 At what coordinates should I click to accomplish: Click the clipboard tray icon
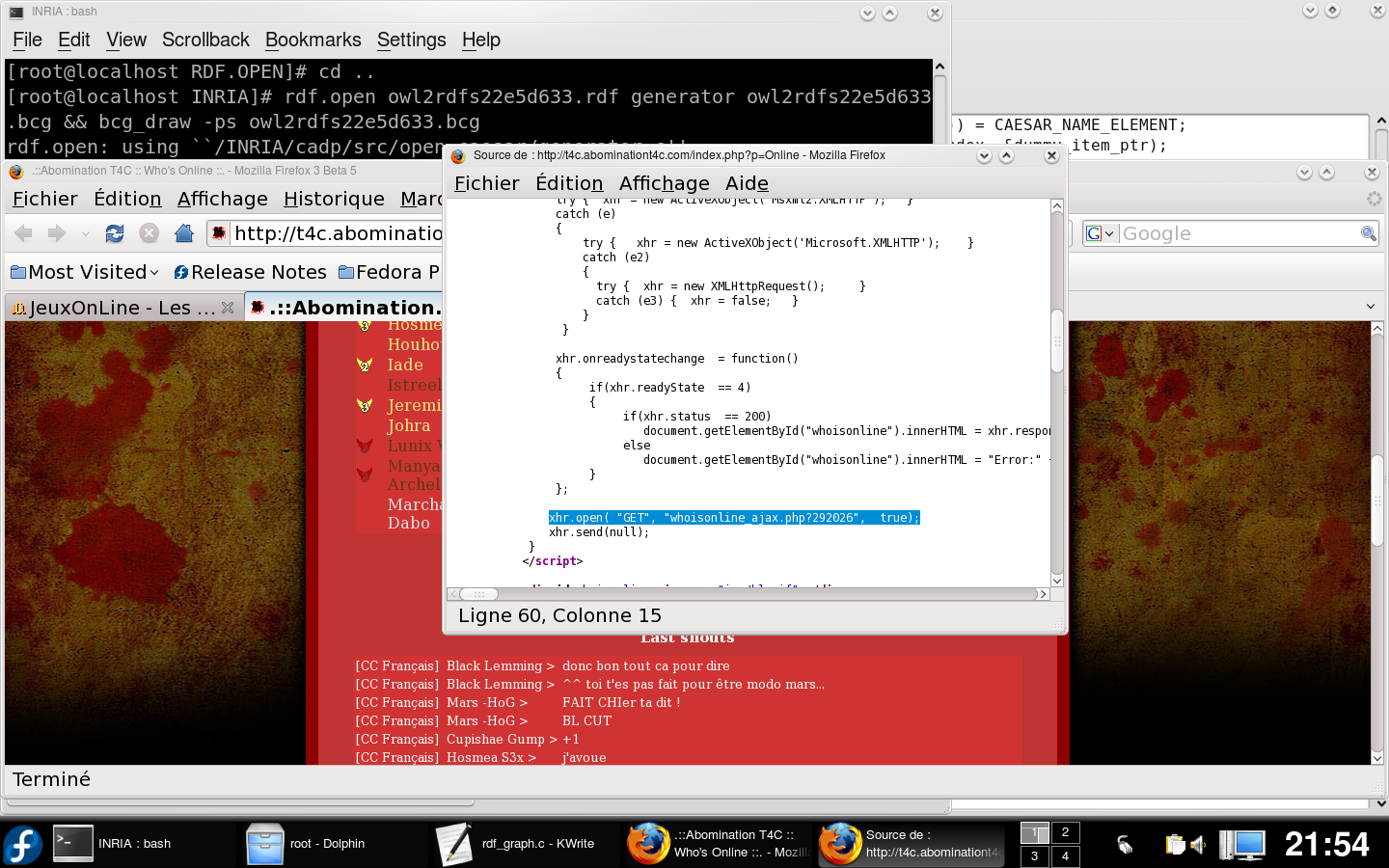pos(1175,845)
